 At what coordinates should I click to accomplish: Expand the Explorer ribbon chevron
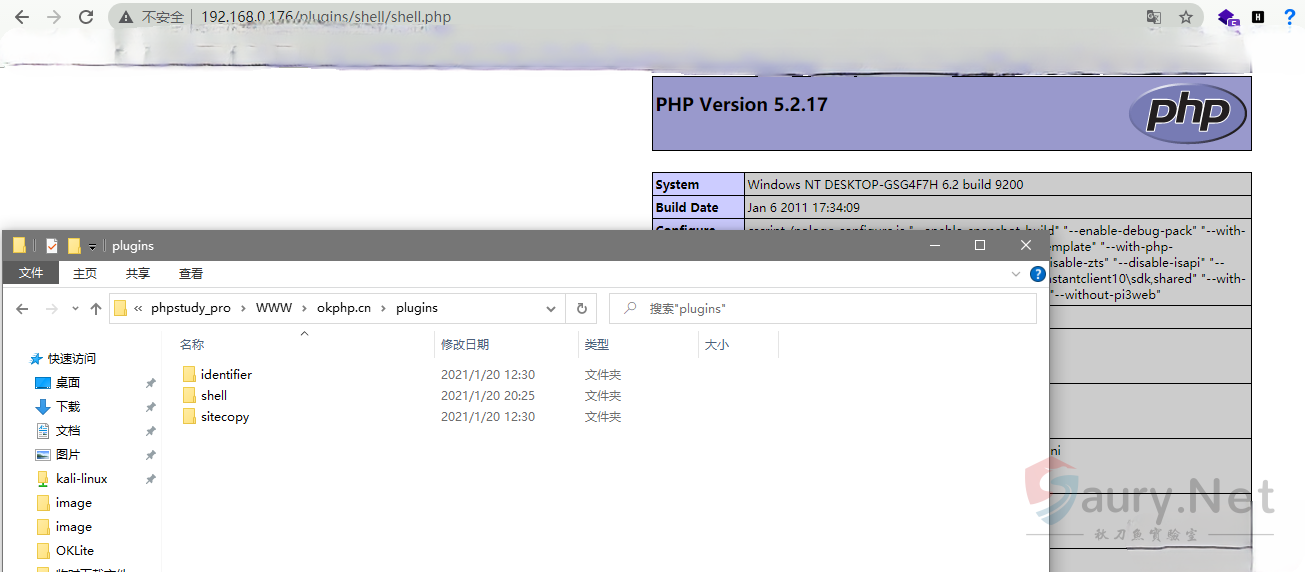(1016, 274)
